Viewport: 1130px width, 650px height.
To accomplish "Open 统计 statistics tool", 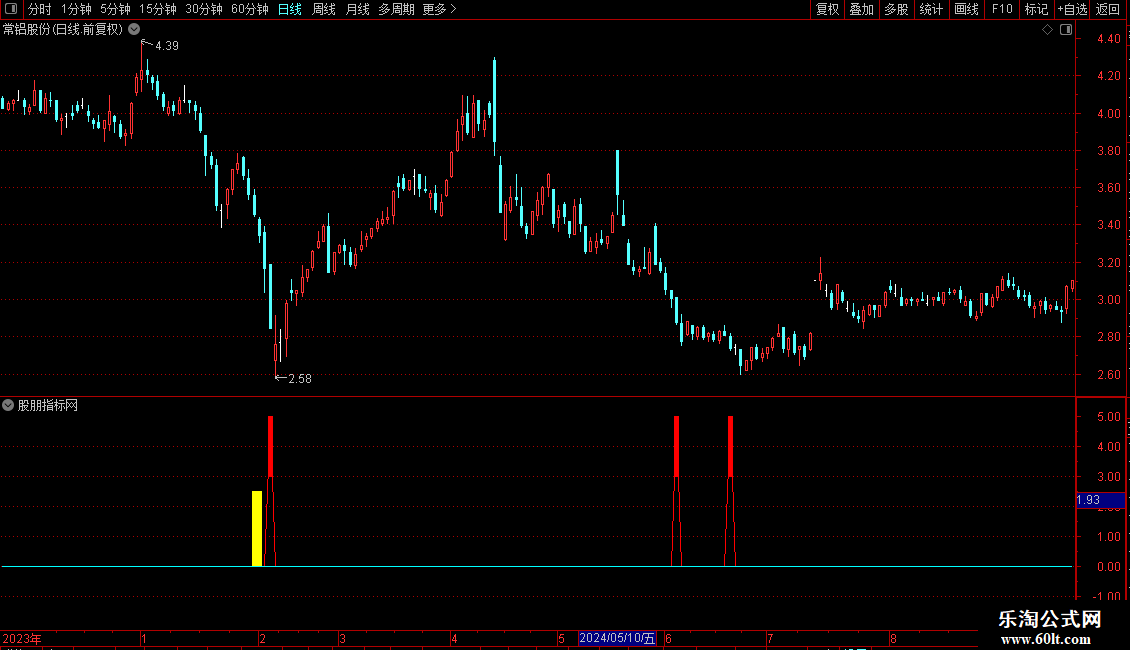I will 931,9.
